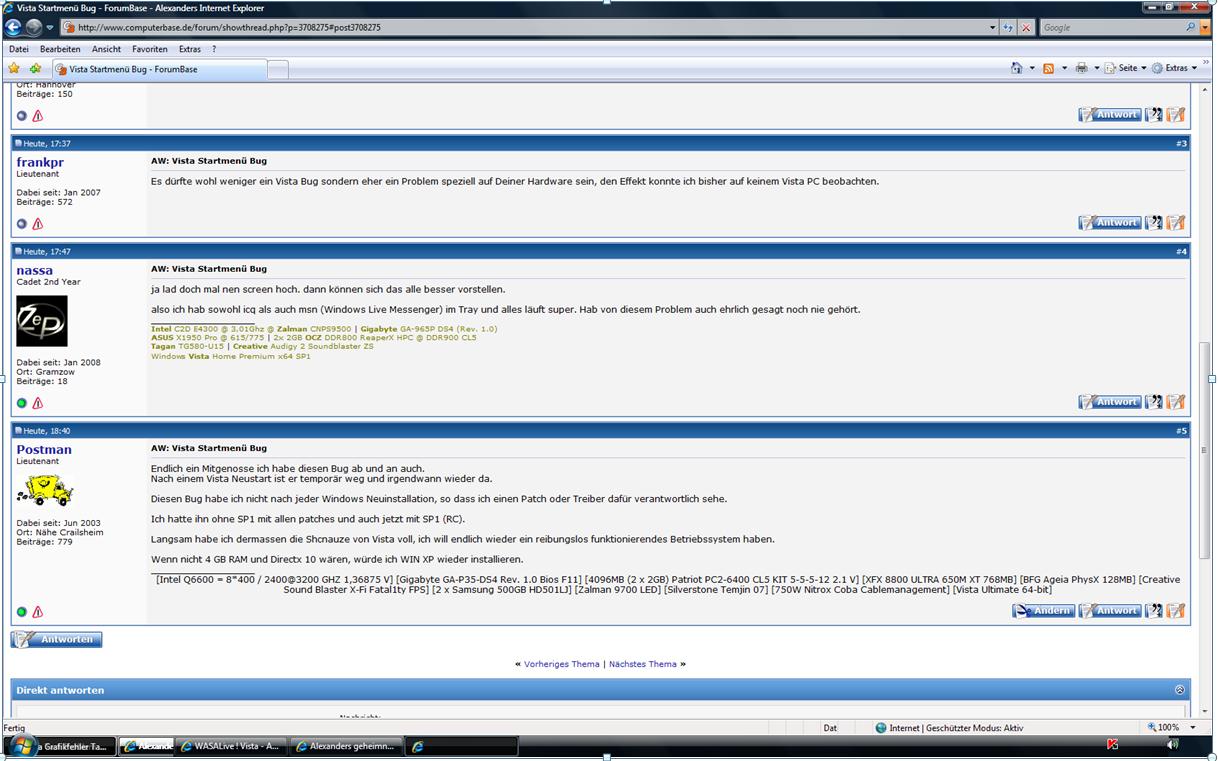This screenshot has height=761, width=1218.
Task: Click the Refresh page icon beside address bar
Action: click(1008, 27)
